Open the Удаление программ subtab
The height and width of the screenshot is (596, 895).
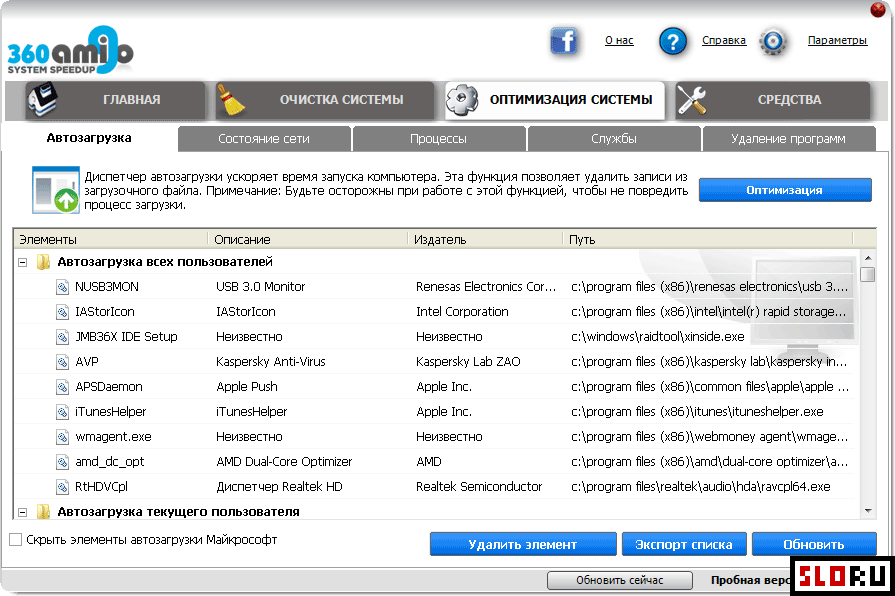point(789,139)
